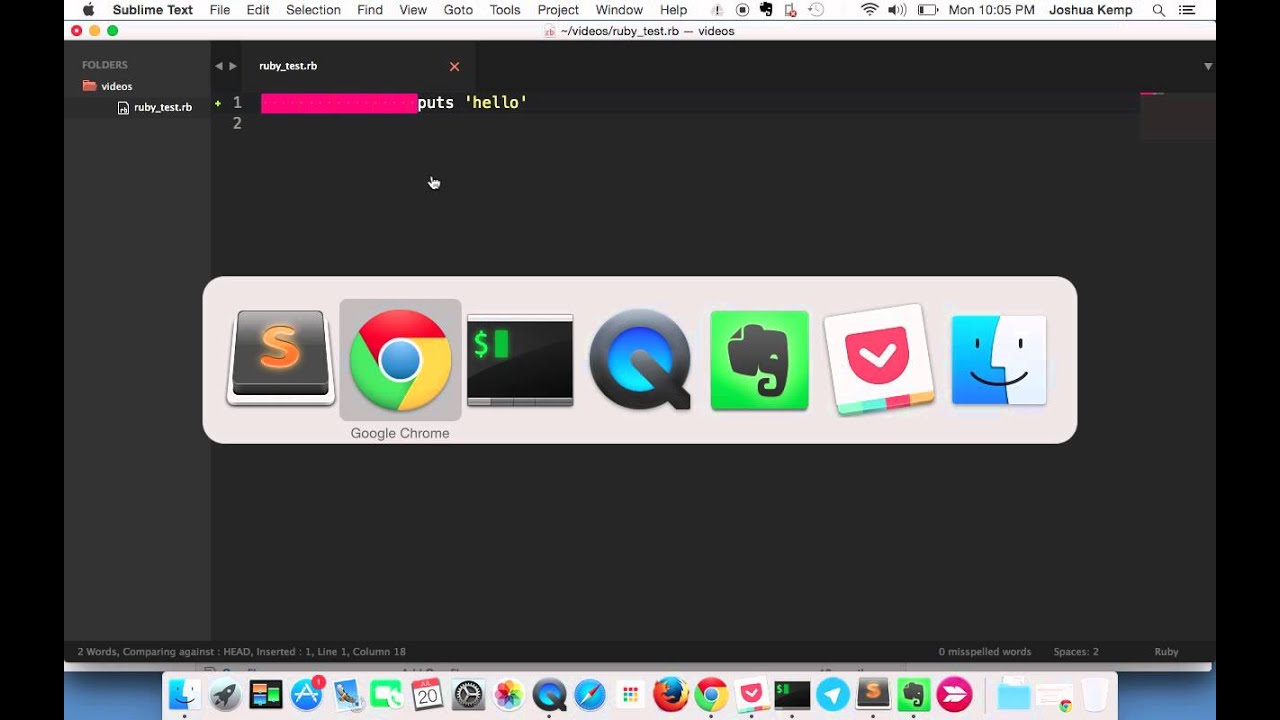This screenshot has width=1280, height=720.
Task: Open Ruby syntax selector in status bar
Action: coord(1166,652)
